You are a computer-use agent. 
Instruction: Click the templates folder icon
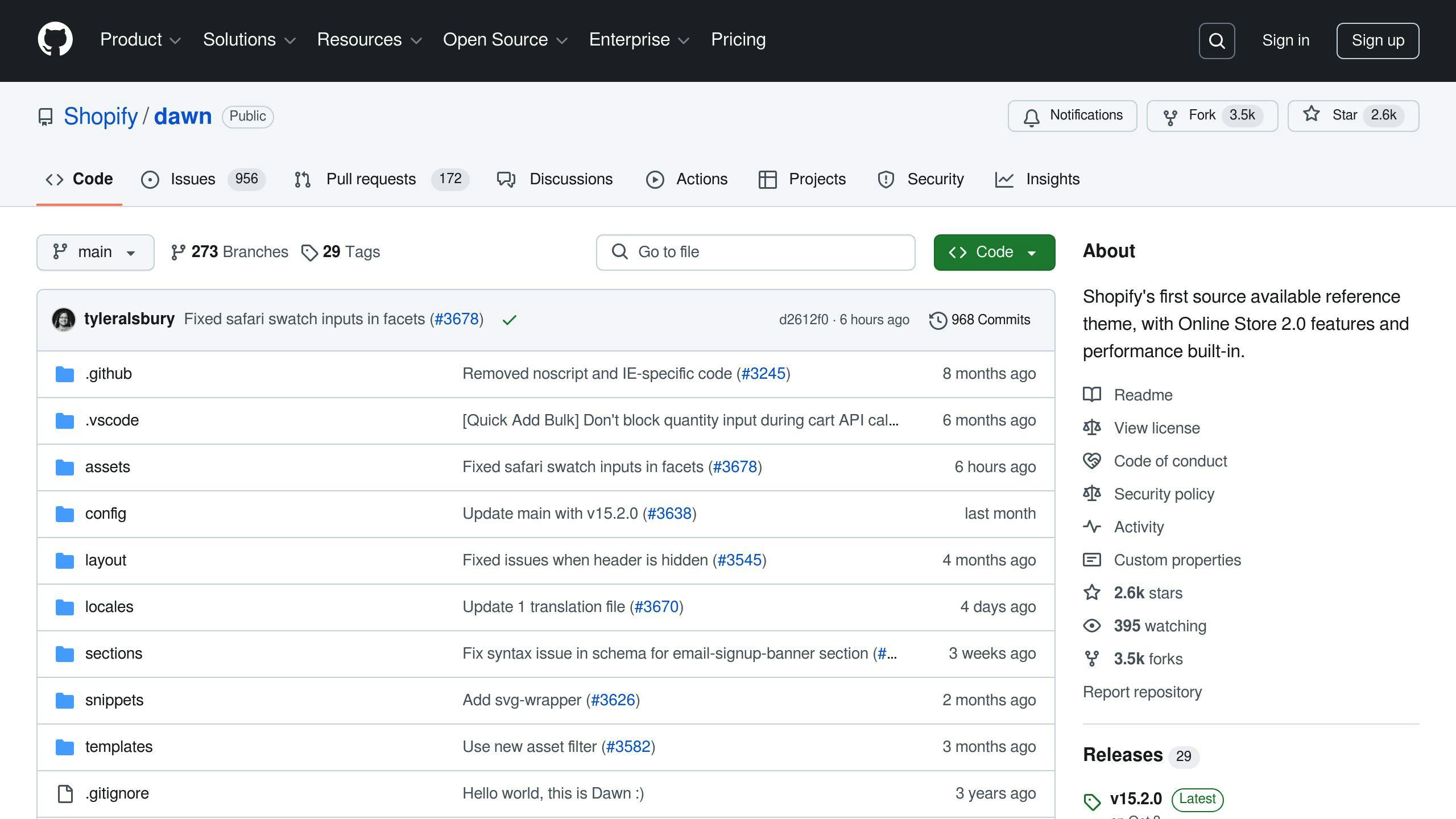coord(65,747)
